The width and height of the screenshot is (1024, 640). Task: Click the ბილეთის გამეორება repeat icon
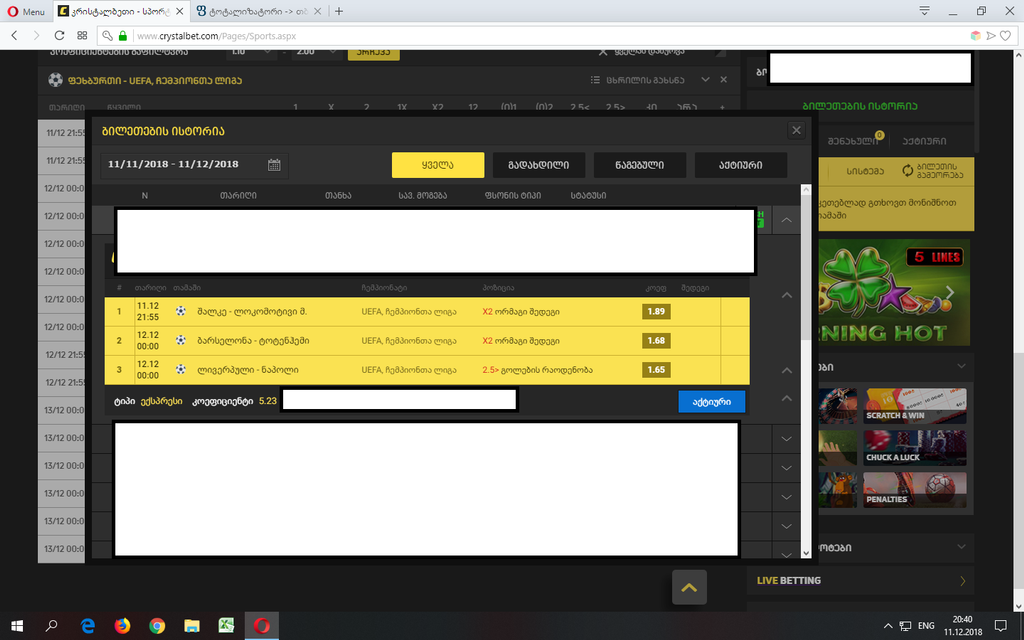click(x=908, y=170)
